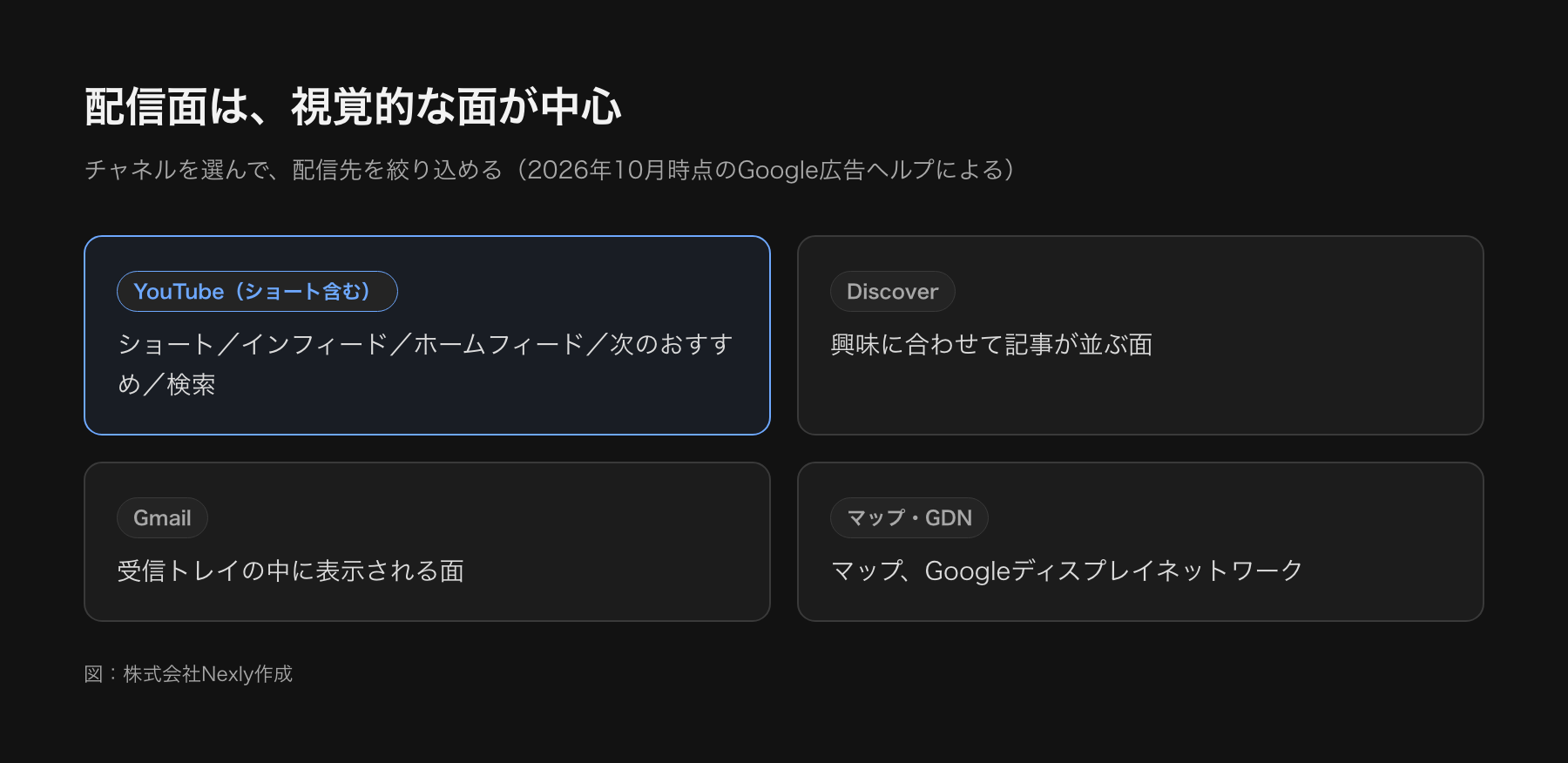This screenshot has width=1568, height=763.
Task: Click the text 興味に合わせて記事が並ぶ面
Action: point(991,344)
